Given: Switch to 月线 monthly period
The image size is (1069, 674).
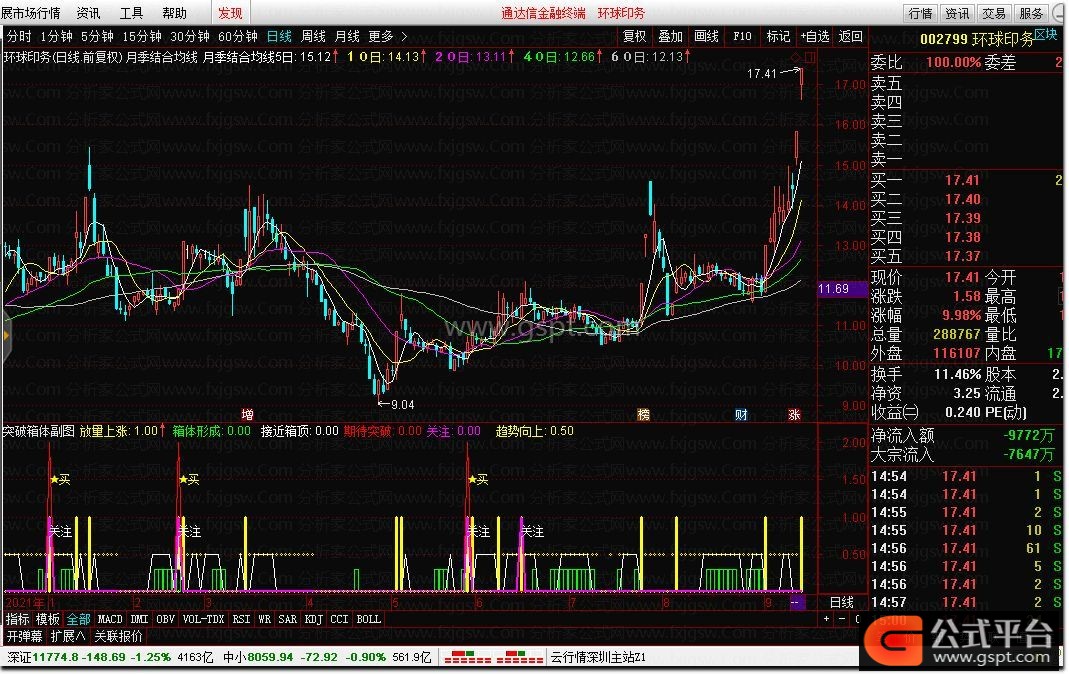Looking at the screenshot, I should coord(347,36).
